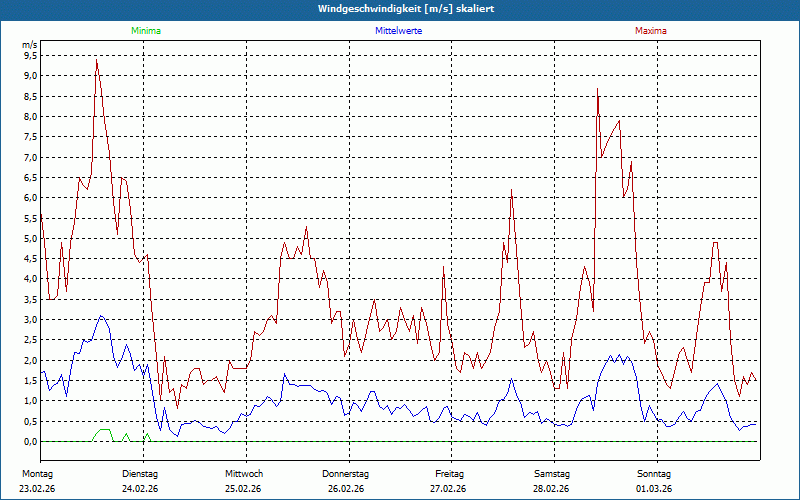Image resolution: width=800 pixels, height=500 pixels.
Task: Click the date 24.02.26
Action: point(140,489)
